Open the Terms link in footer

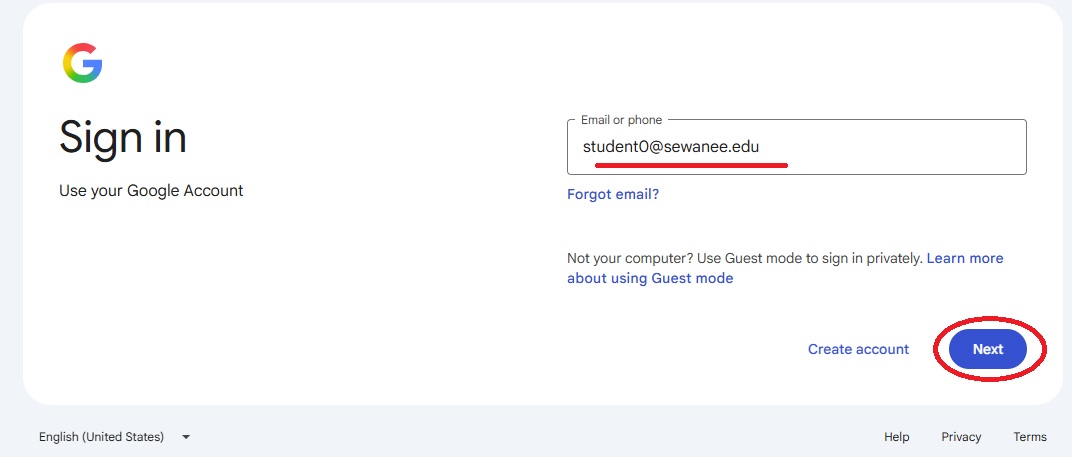(x=1030, y=436)
